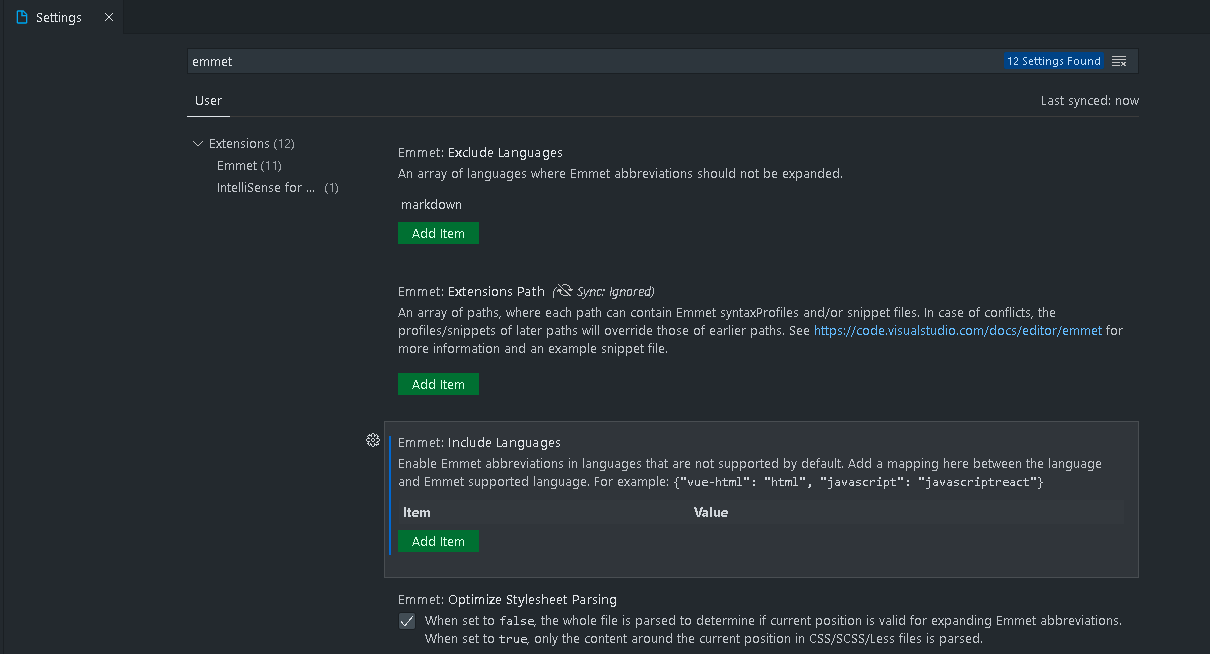Click the Value column header in Include Languages
Screen dimensions: 1210x654
coord(711,513)
